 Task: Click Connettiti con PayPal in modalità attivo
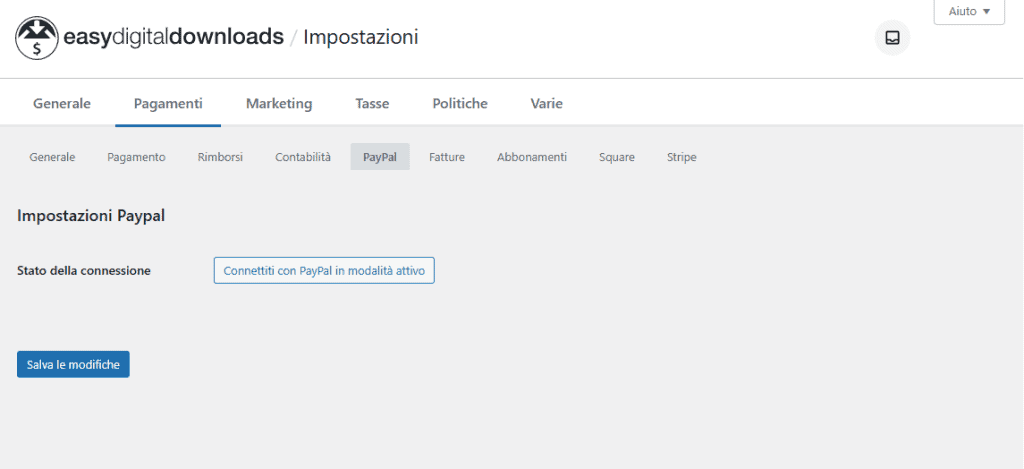[324, 270]
